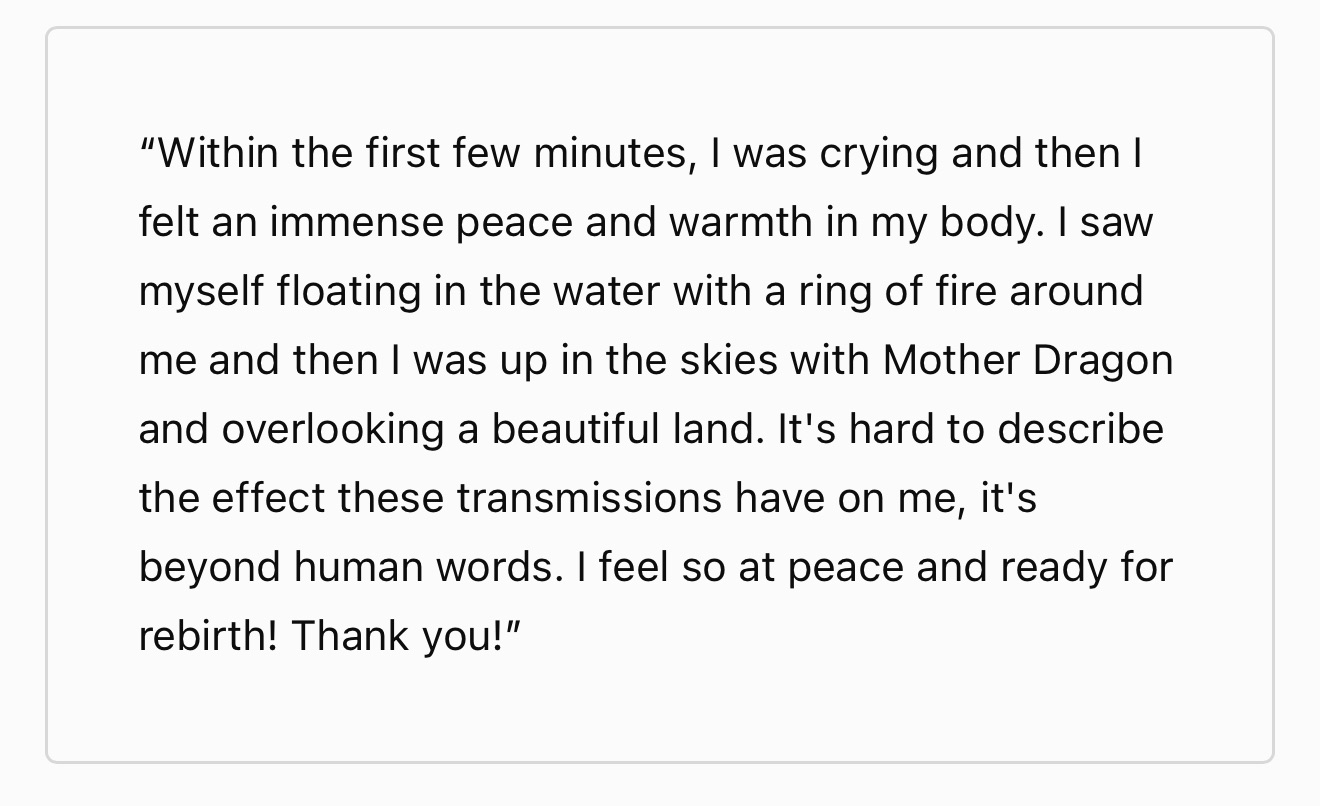
Task: Click the word "overlooking"
Action: click(x=332, y=429)
